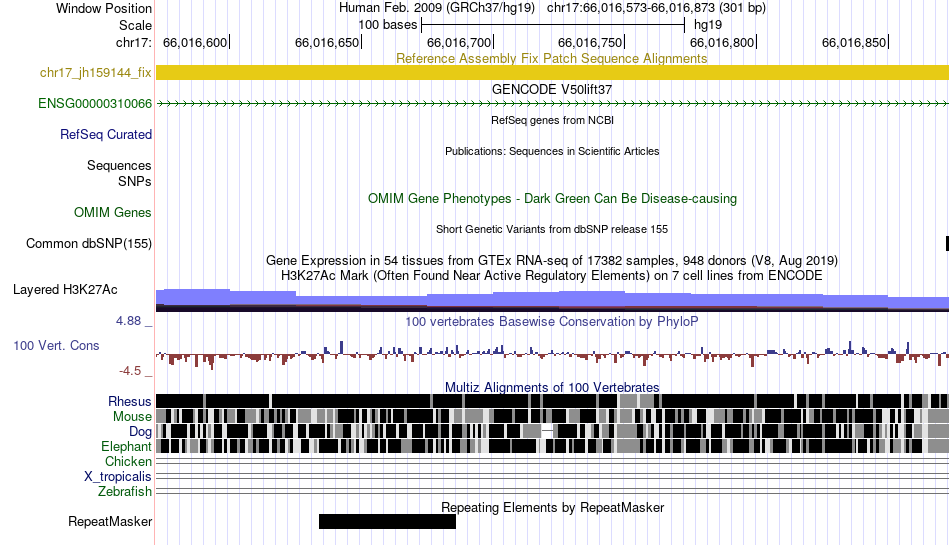Click the Window Position label

pyautogui.click(x=104, y=8)
